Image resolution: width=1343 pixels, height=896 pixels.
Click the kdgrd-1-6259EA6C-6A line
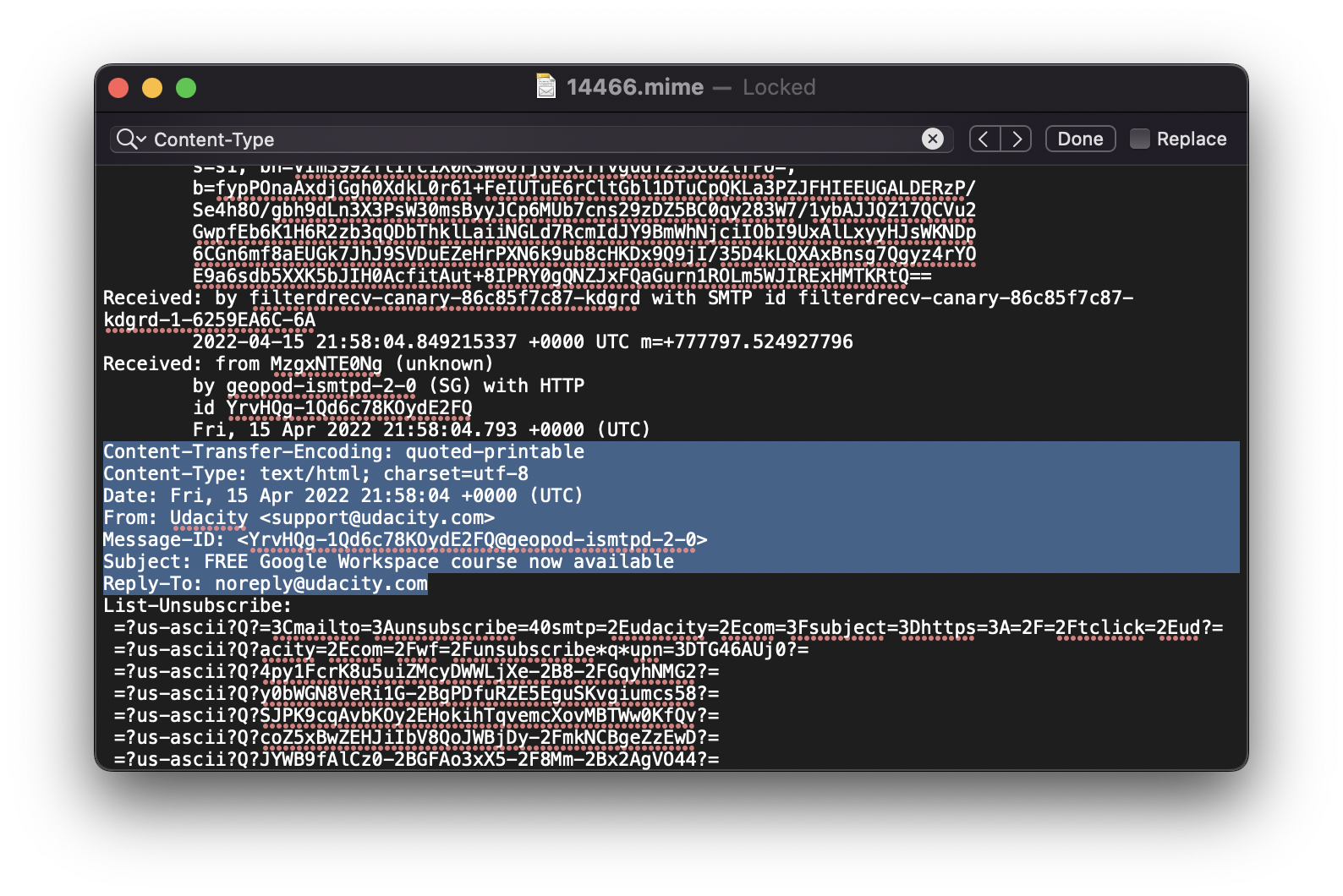click(x=209, y=320)
